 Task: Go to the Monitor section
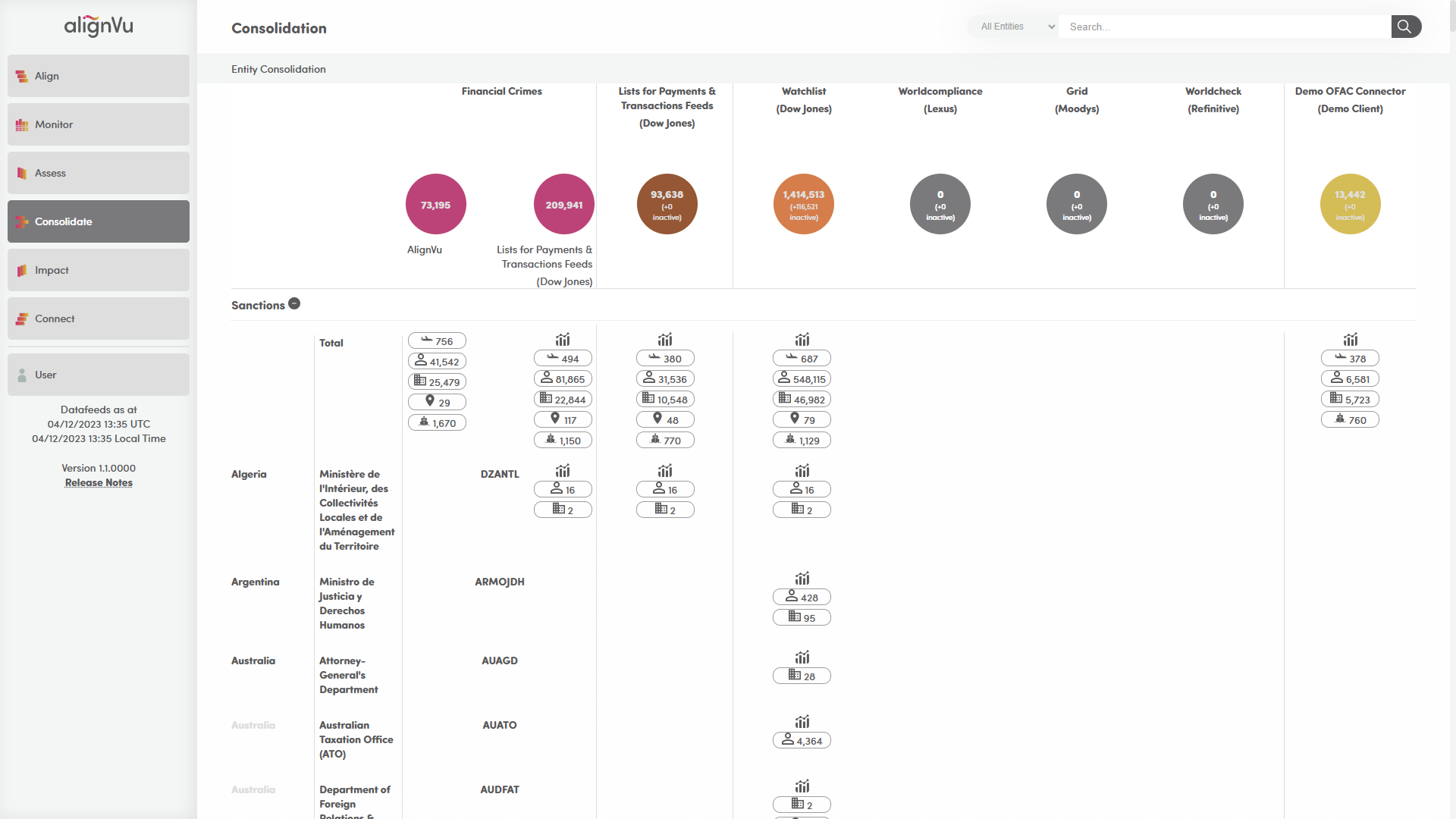coord(99,124)
